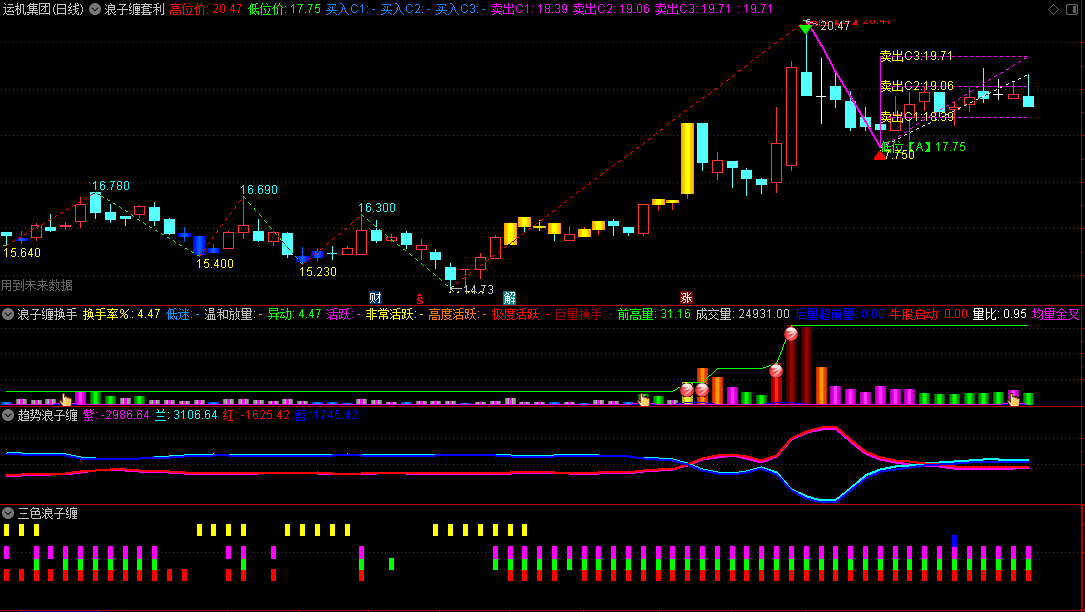The width and height of the screenshot is (1085, 612).
Task: Click the blue down-triangle above 15.230
Action: pyautogui.click(x=302, y=260)
